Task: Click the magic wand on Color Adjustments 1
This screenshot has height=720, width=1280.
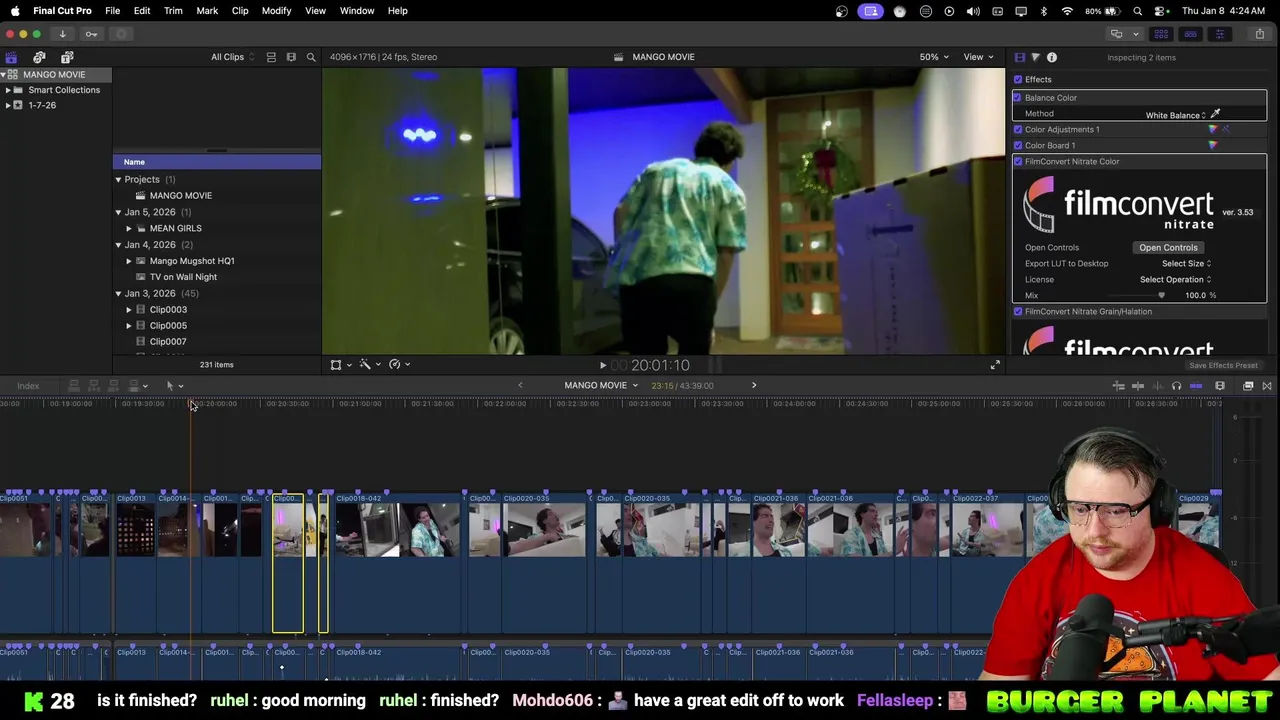Action: 1226,129
